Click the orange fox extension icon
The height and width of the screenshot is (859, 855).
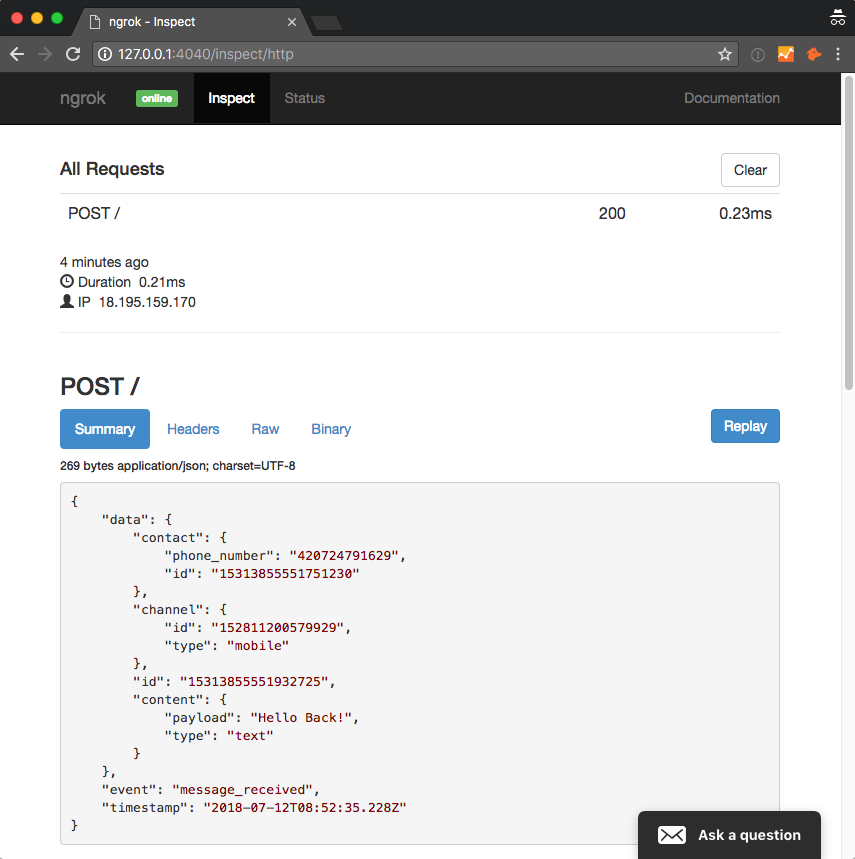[x=814, y=54]
